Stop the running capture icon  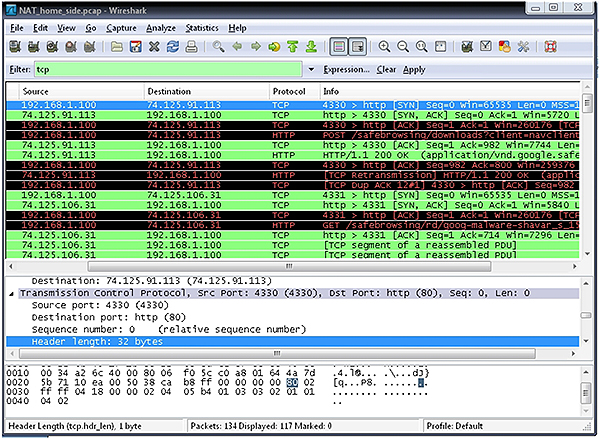(71, 47)
